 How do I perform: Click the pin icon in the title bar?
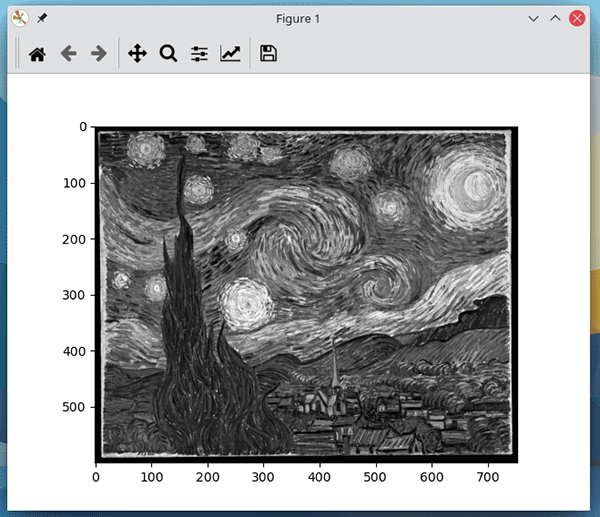point(42,18)
